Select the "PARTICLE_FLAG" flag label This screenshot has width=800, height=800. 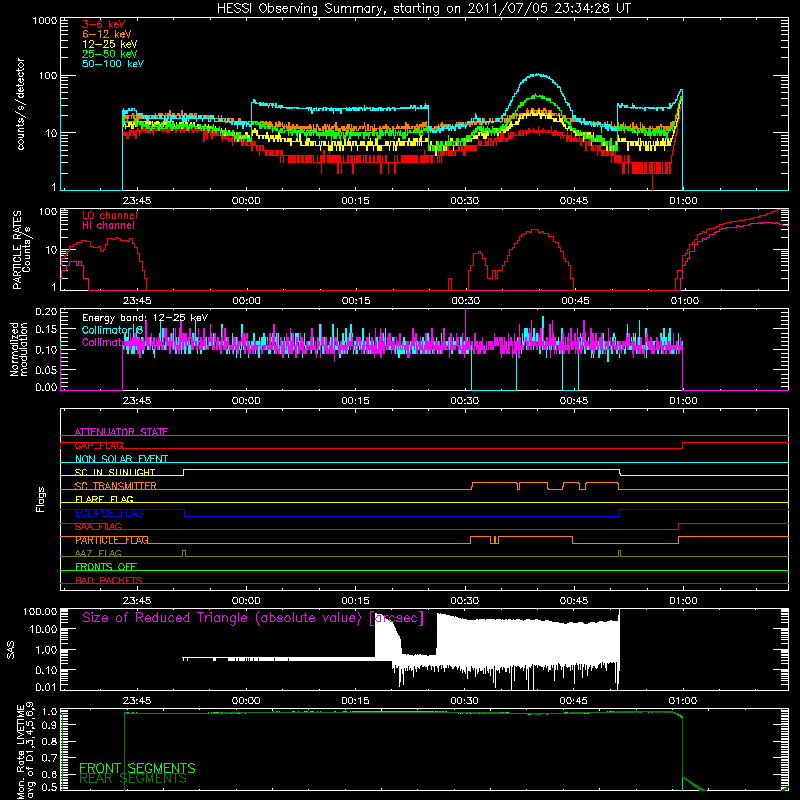(x=112, y=540)
